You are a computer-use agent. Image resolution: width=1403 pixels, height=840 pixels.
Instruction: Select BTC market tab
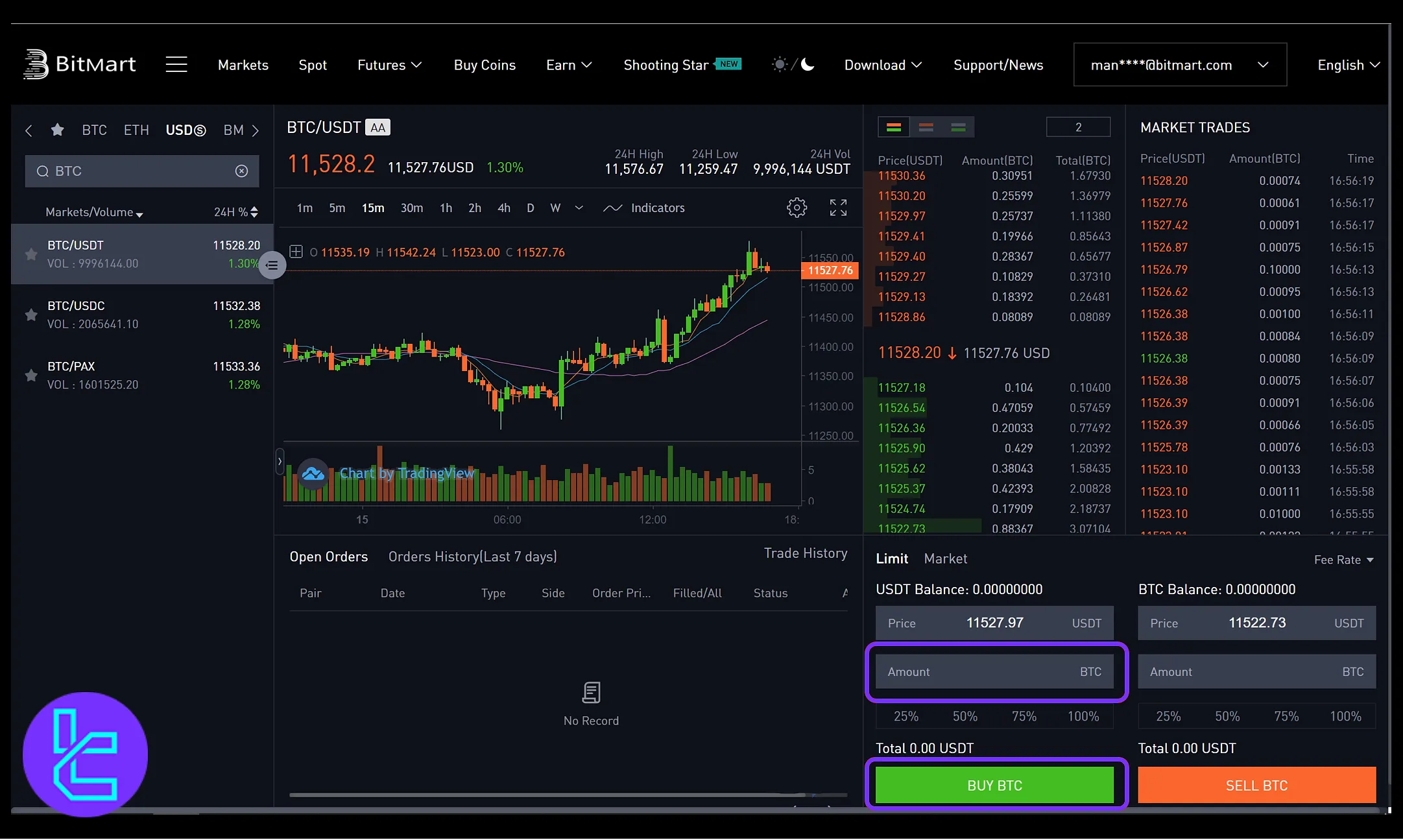point(94,130)
